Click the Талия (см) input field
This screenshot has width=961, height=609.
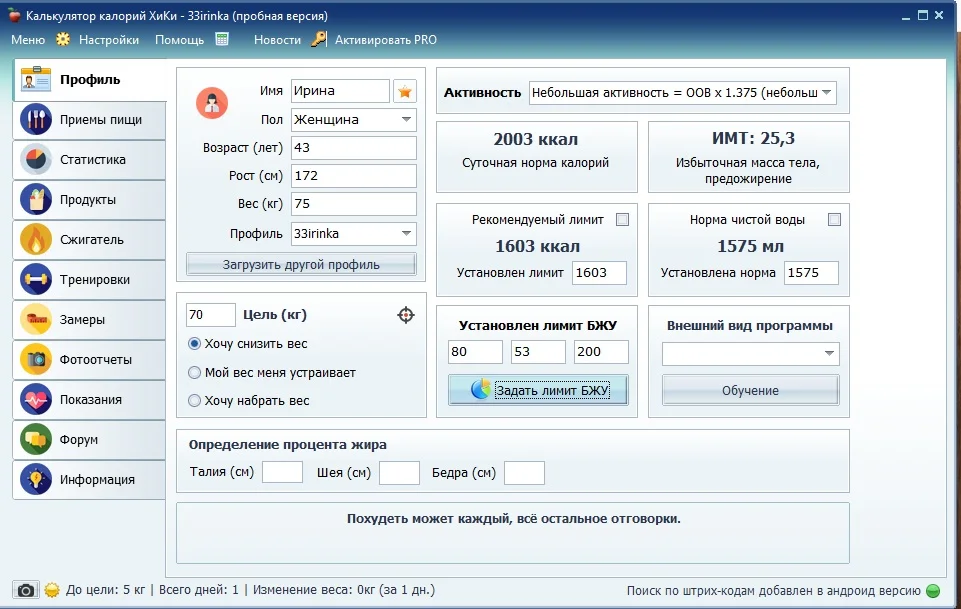[x=282, y=472]
